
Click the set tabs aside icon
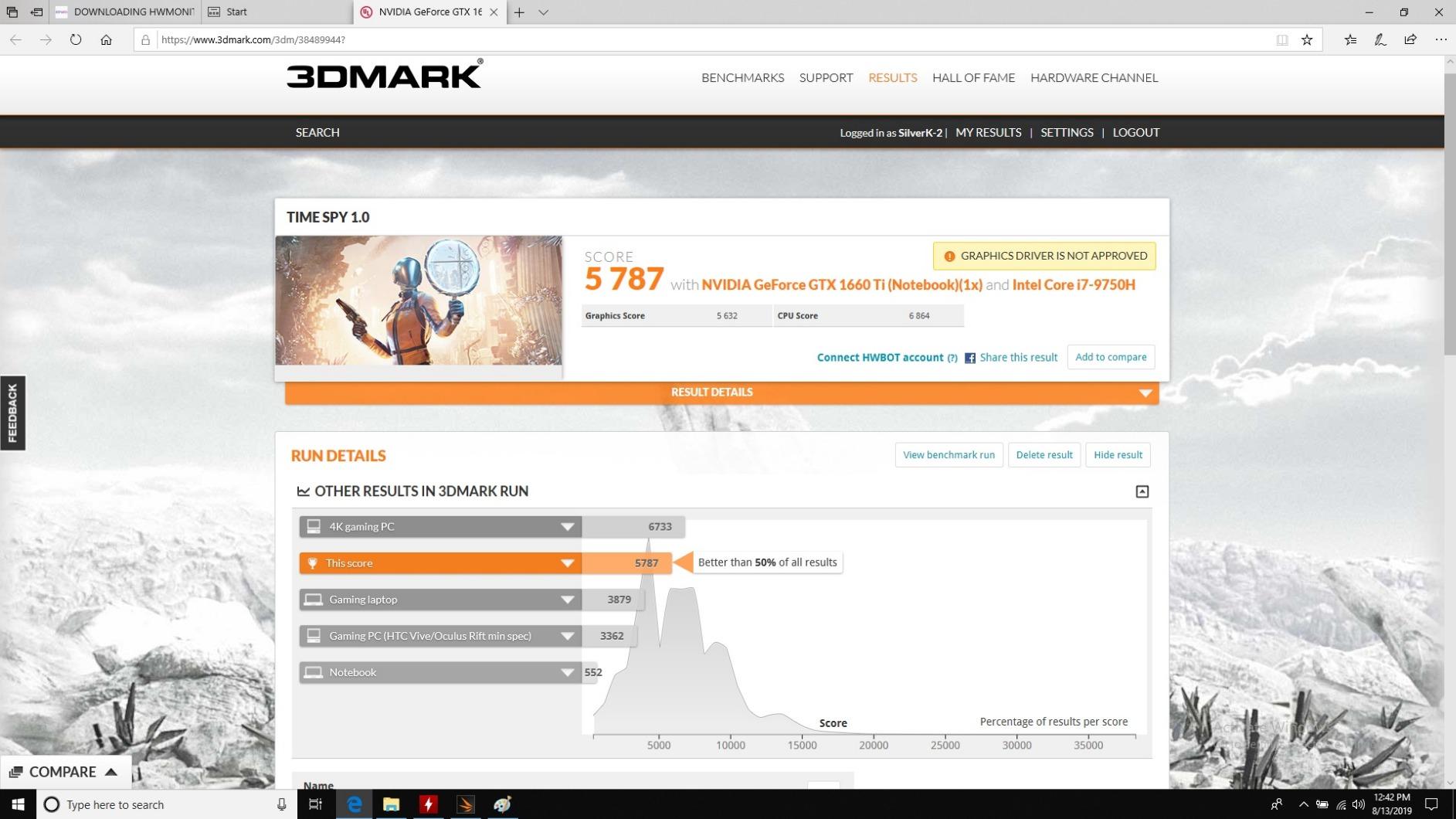coord(36,12)
